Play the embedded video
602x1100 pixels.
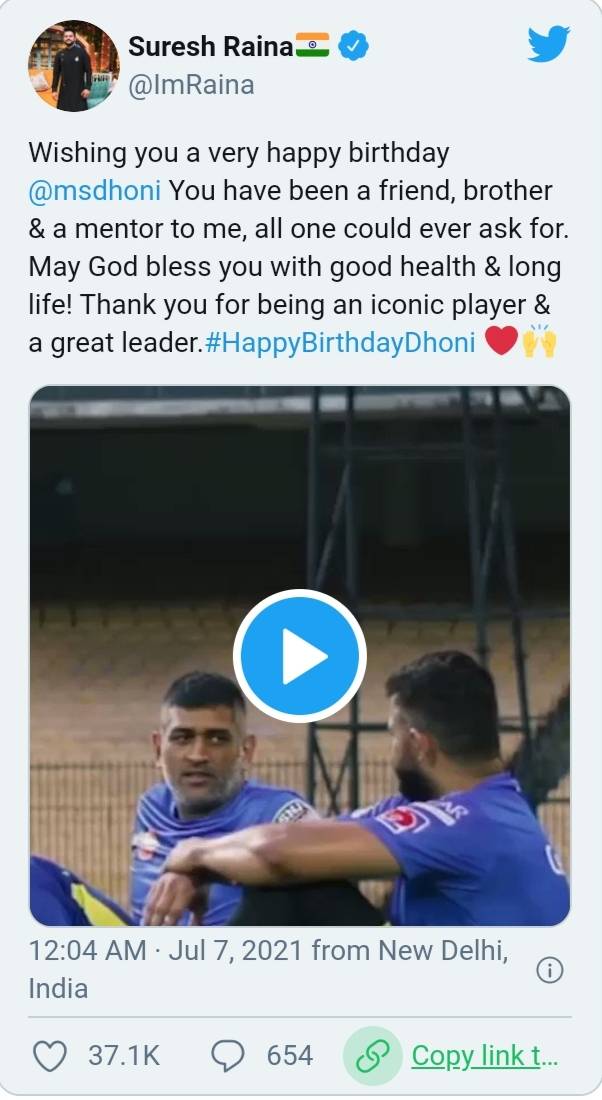point(300,656)
